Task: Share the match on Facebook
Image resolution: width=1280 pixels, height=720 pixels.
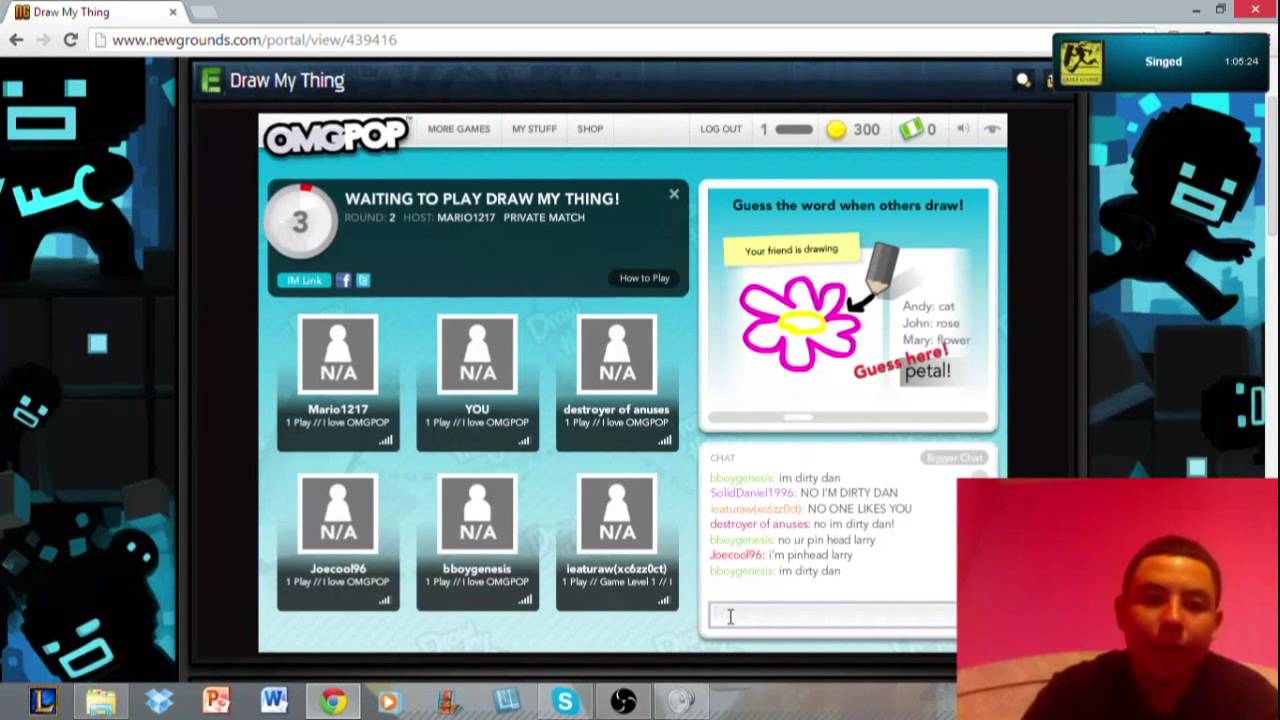Action: (344, 280)
